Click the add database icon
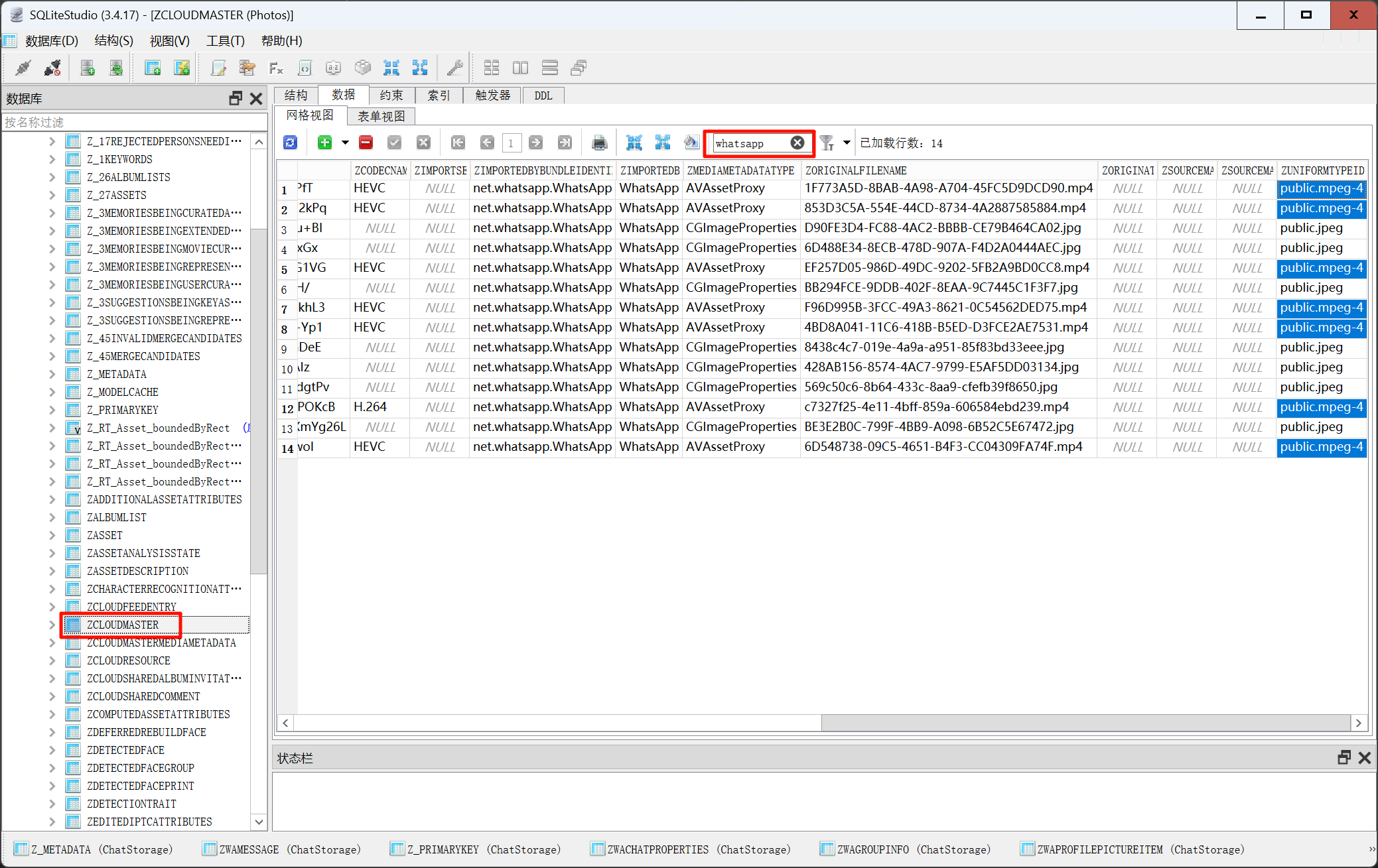1378x868 pixels. pos(87,68)
